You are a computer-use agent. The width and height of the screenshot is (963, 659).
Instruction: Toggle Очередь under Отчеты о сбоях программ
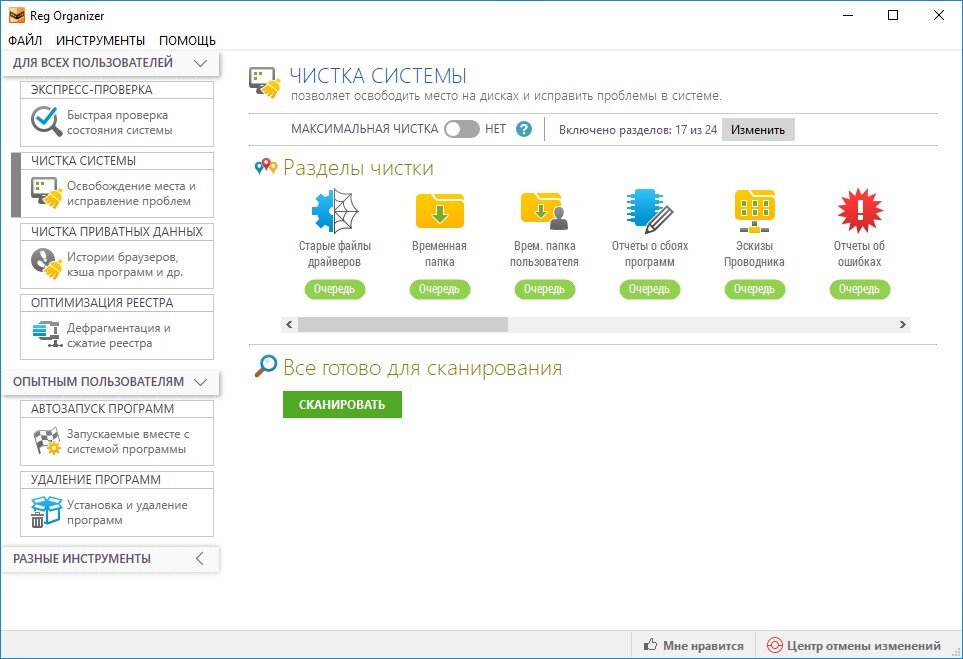tap(649, 289)
